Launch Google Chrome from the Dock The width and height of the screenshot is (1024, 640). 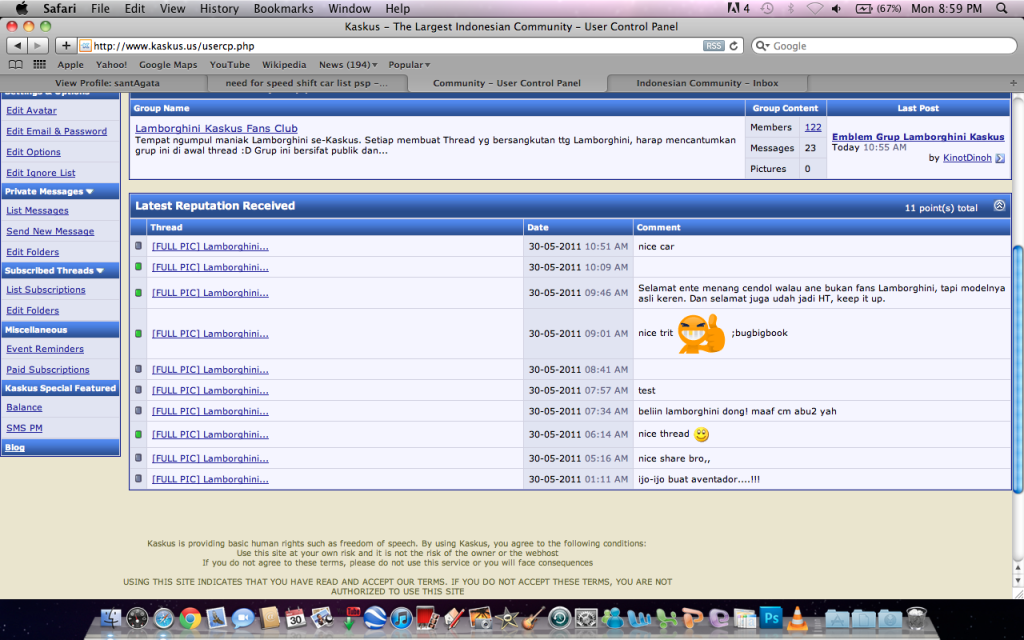190,618
